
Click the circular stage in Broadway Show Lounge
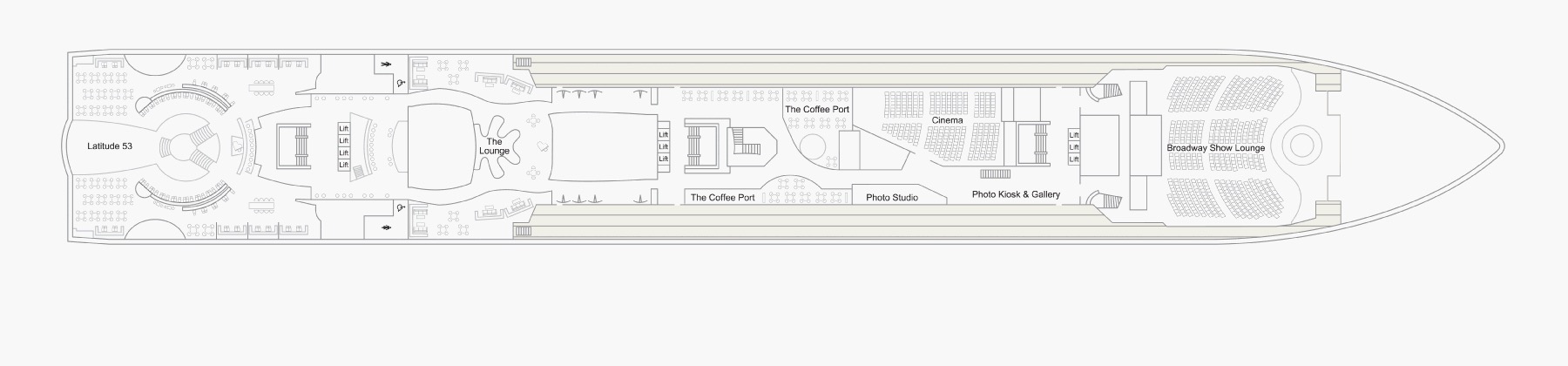(1301, 146)
